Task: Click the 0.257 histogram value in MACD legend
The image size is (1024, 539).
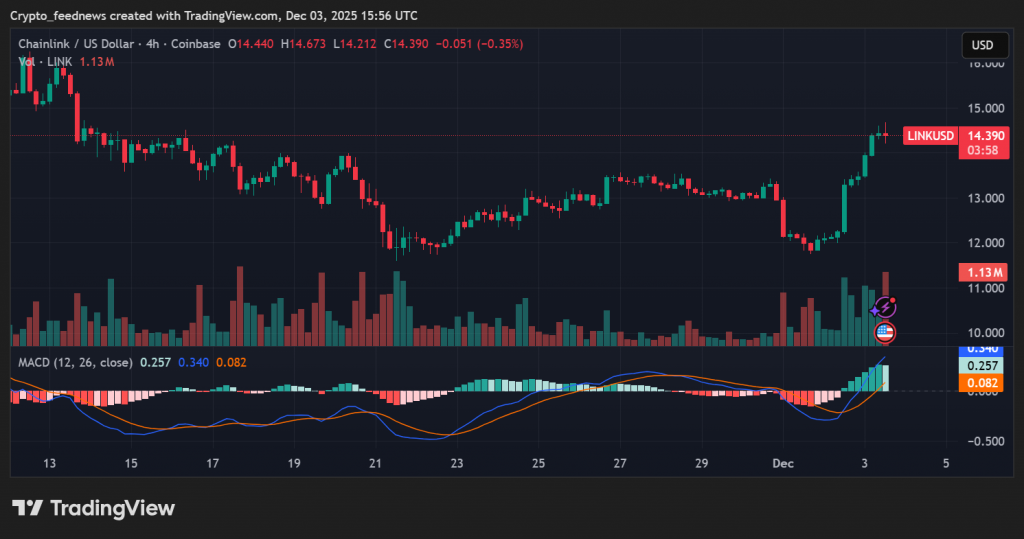Action: (x=155, y=362)
